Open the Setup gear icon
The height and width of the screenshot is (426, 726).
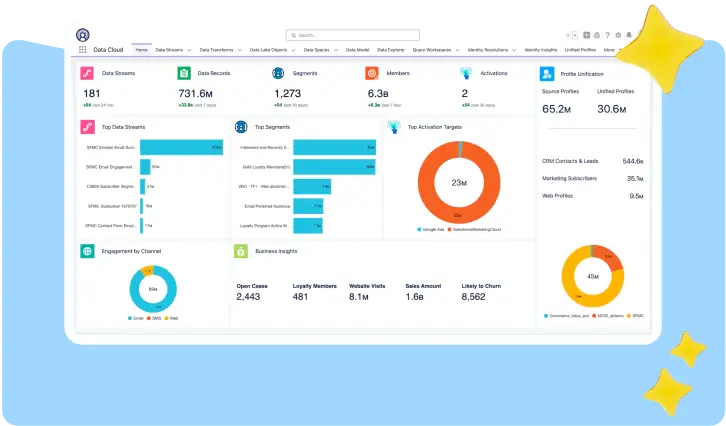click(618, 35)
